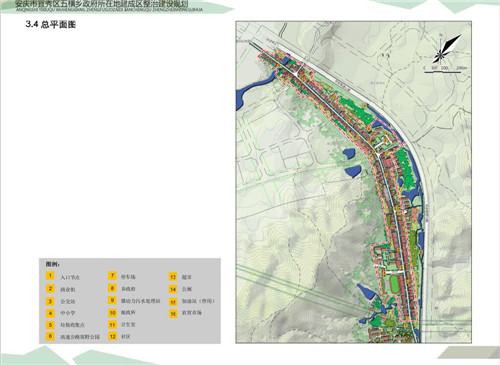Image resolution: width=500 pixels, height=365 pixels.
Task: Click legend marker number 10
Action: click(112, 313)
